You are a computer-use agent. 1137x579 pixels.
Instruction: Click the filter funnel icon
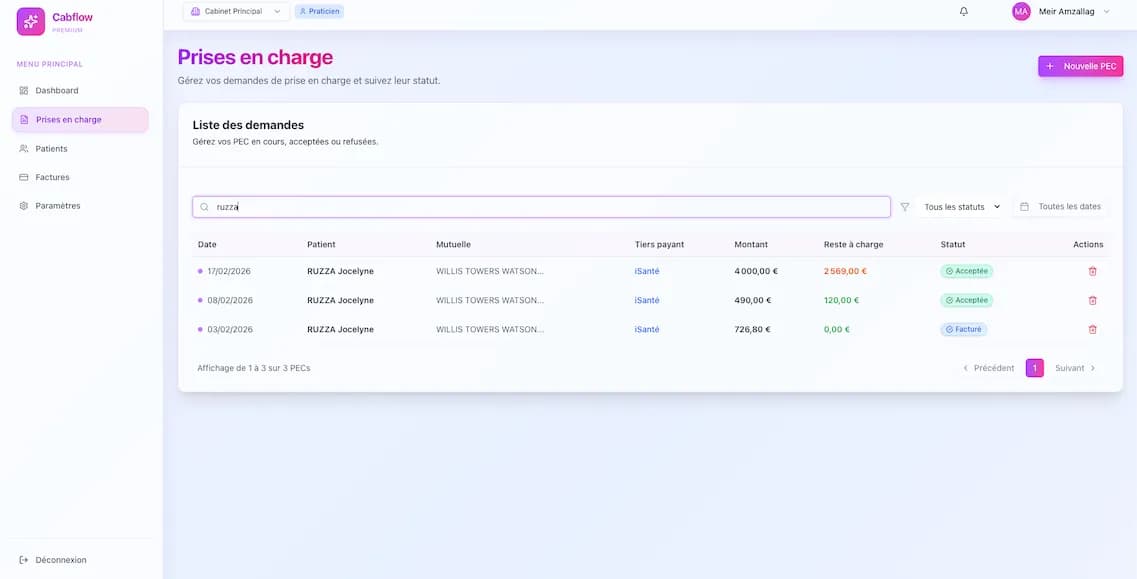[904, 207]
